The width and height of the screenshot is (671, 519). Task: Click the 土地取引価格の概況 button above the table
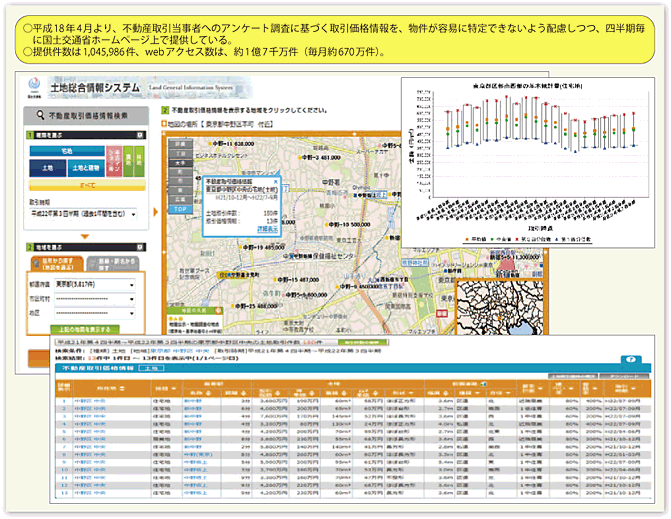(573, 376)
